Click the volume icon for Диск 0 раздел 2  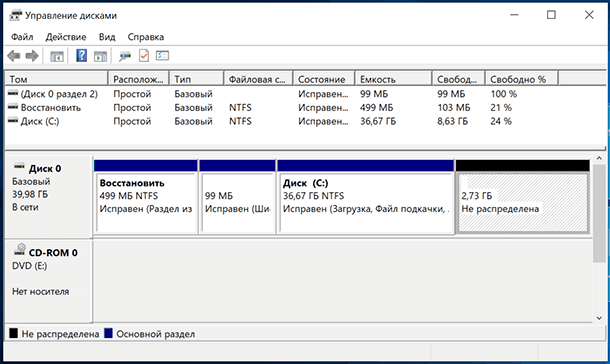pos(13,93)
